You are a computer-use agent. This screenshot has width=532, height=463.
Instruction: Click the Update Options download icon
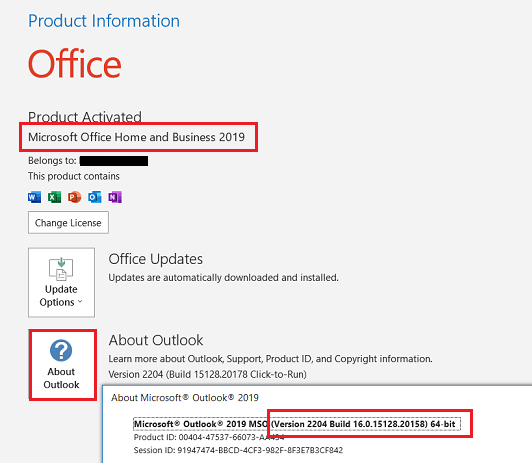61,269
